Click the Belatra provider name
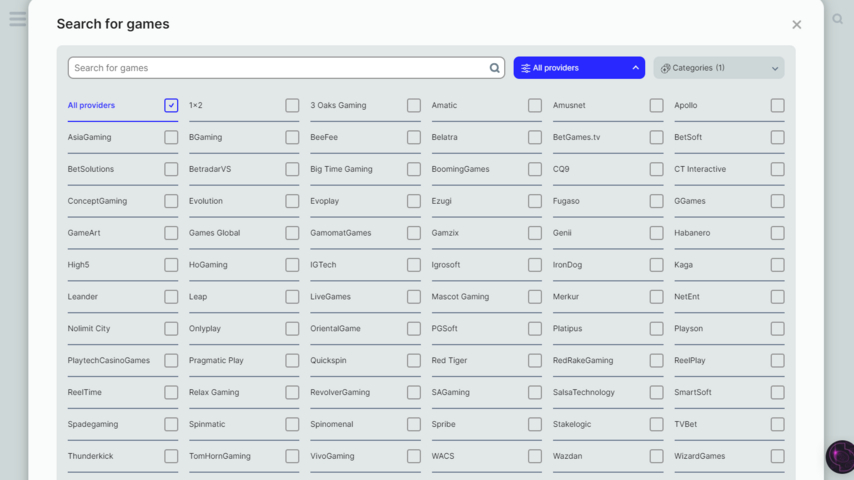The width and height of the screenshot is (854, 480). pos(444,137)
